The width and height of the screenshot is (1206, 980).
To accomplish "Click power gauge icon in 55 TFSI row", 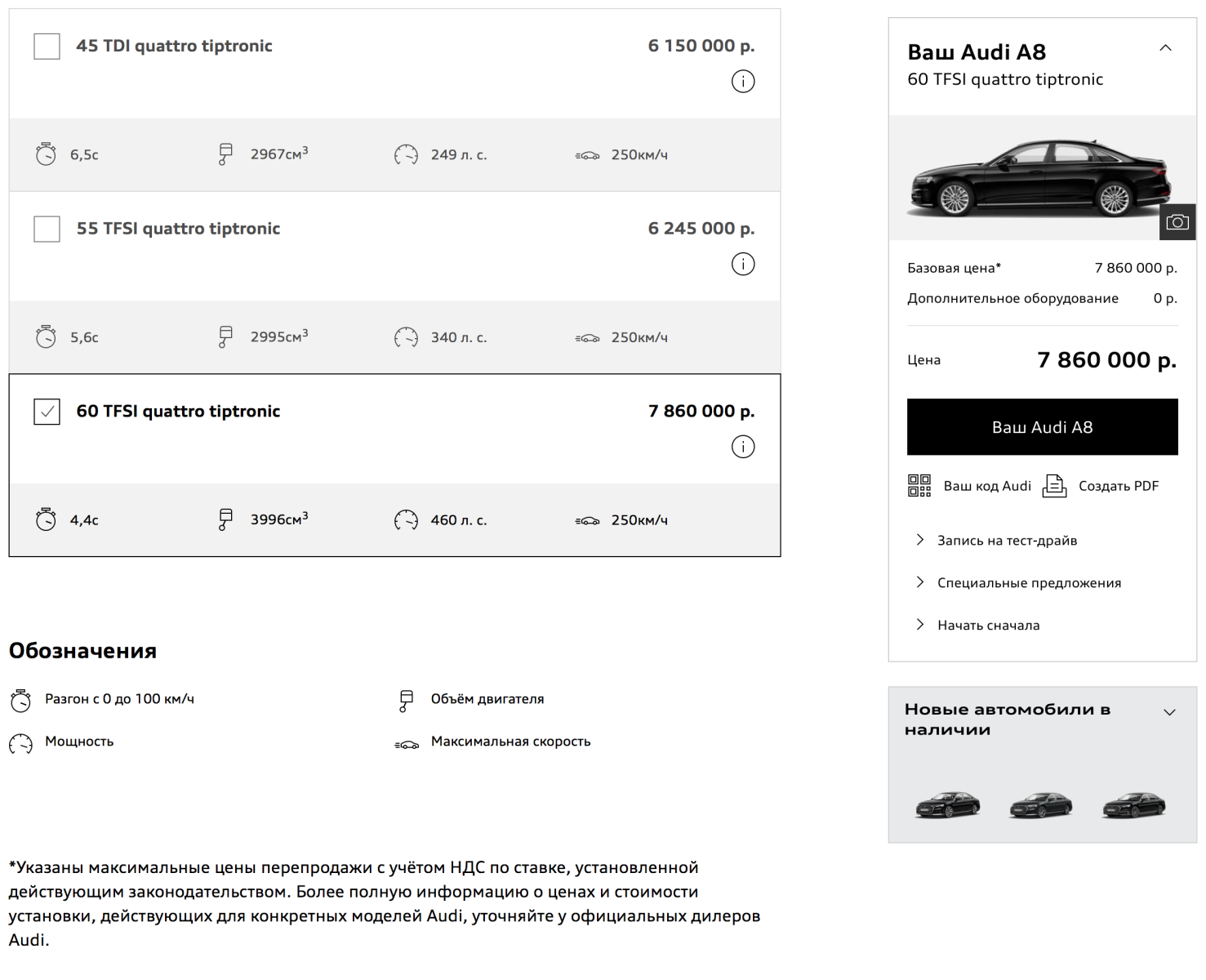I will pos(406,337).
